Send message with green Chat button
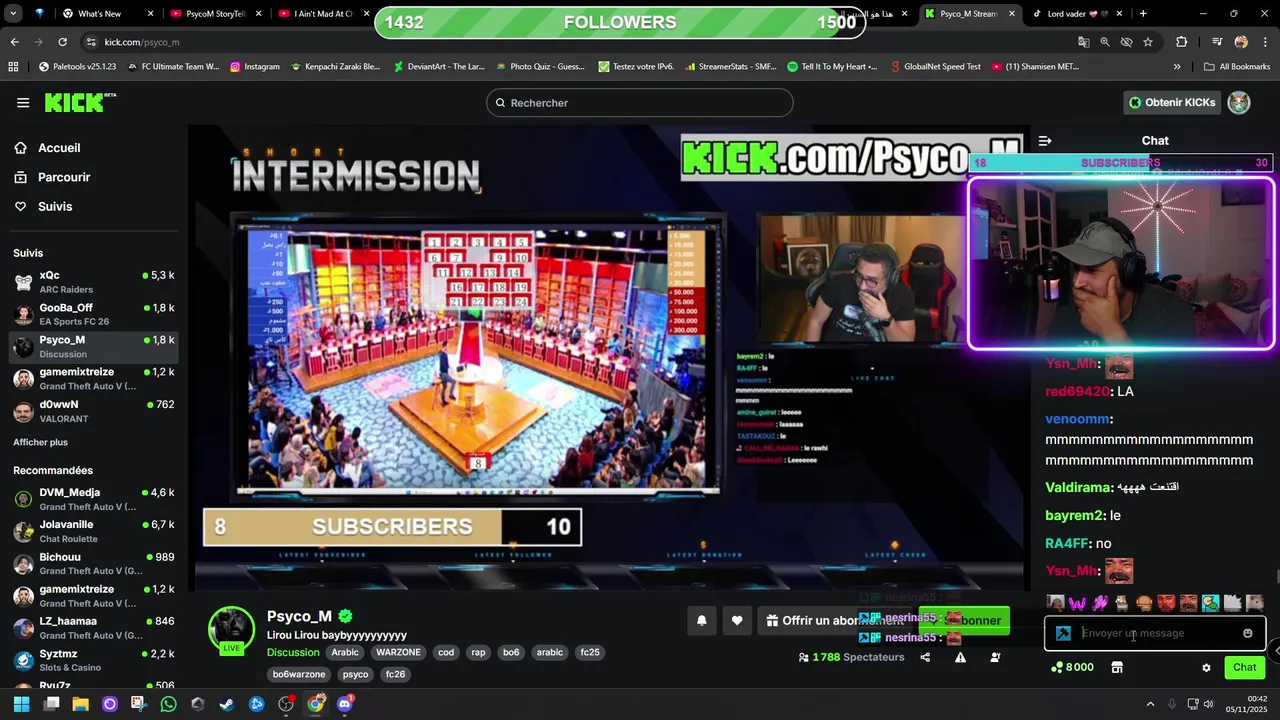This screenshot has height=720, width=1280. 1245,667
